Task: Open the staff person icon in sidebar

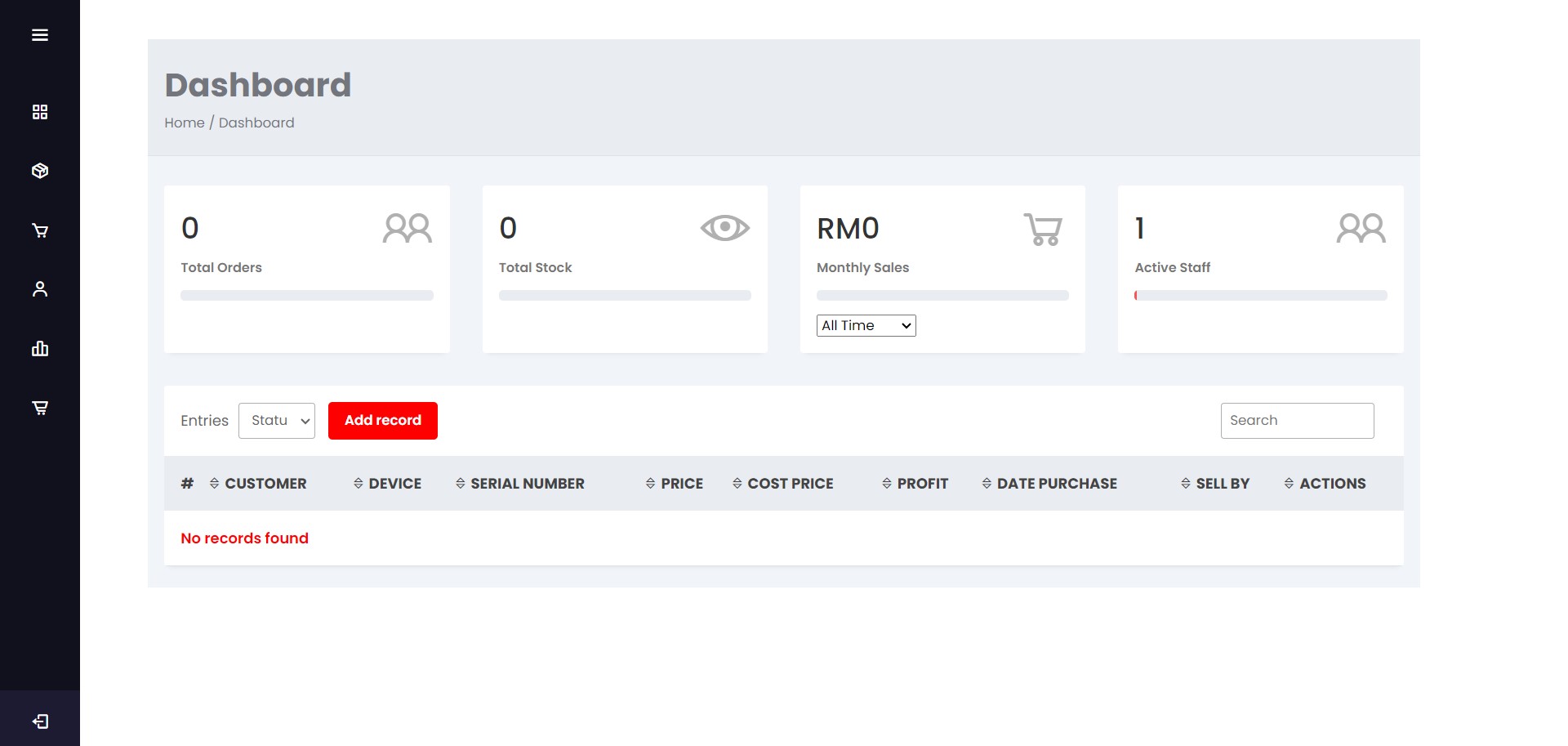Action: 39,289
